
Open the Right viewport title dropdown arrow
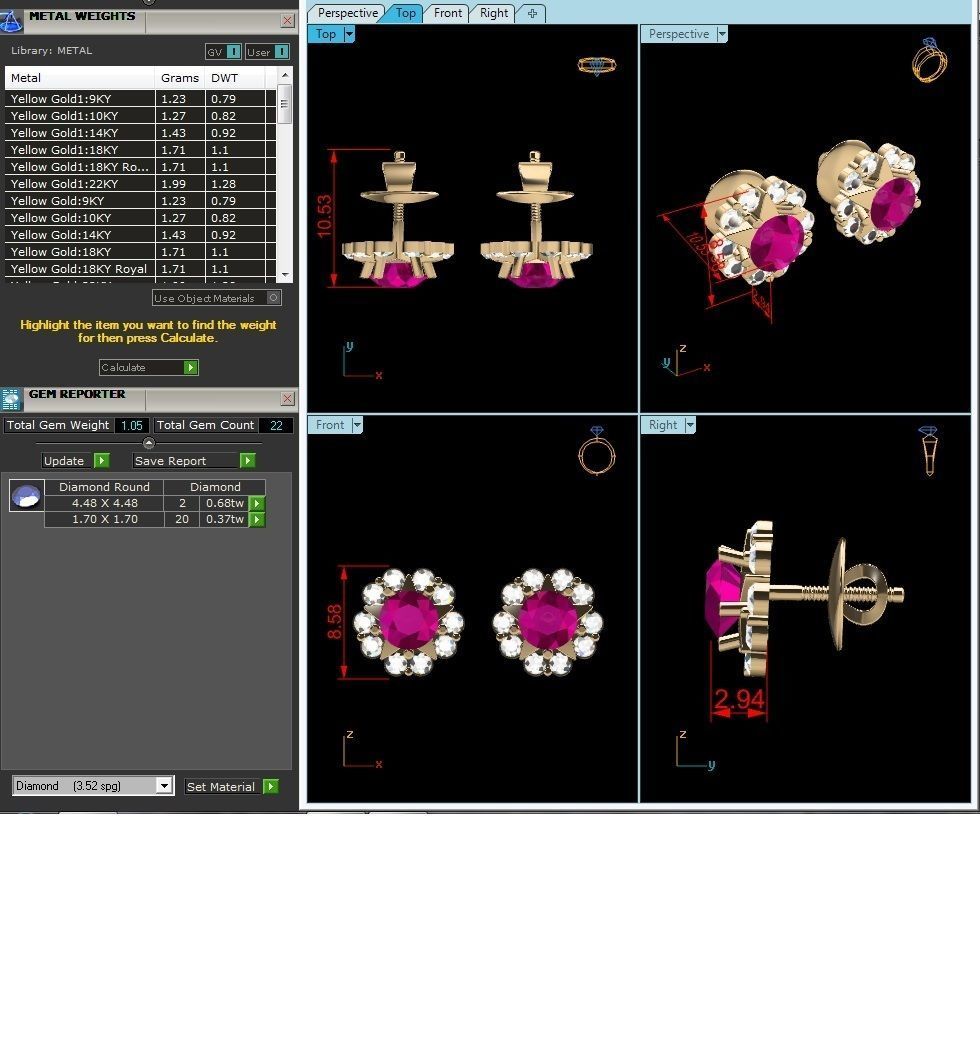(x=690, y=425)
